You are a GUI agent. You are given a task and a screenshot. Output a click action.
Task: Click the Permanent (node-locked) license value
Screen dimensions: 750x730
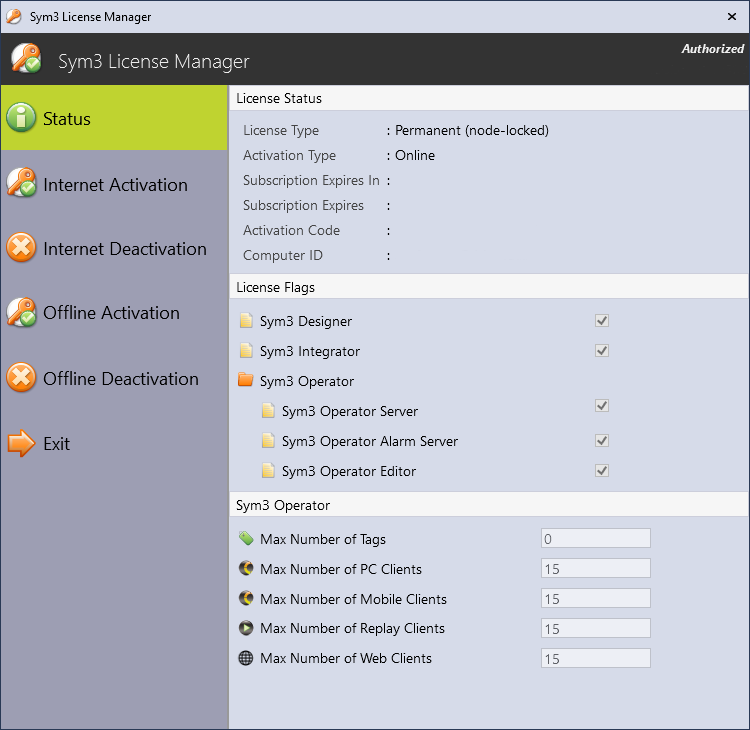[x=472, y=131]
